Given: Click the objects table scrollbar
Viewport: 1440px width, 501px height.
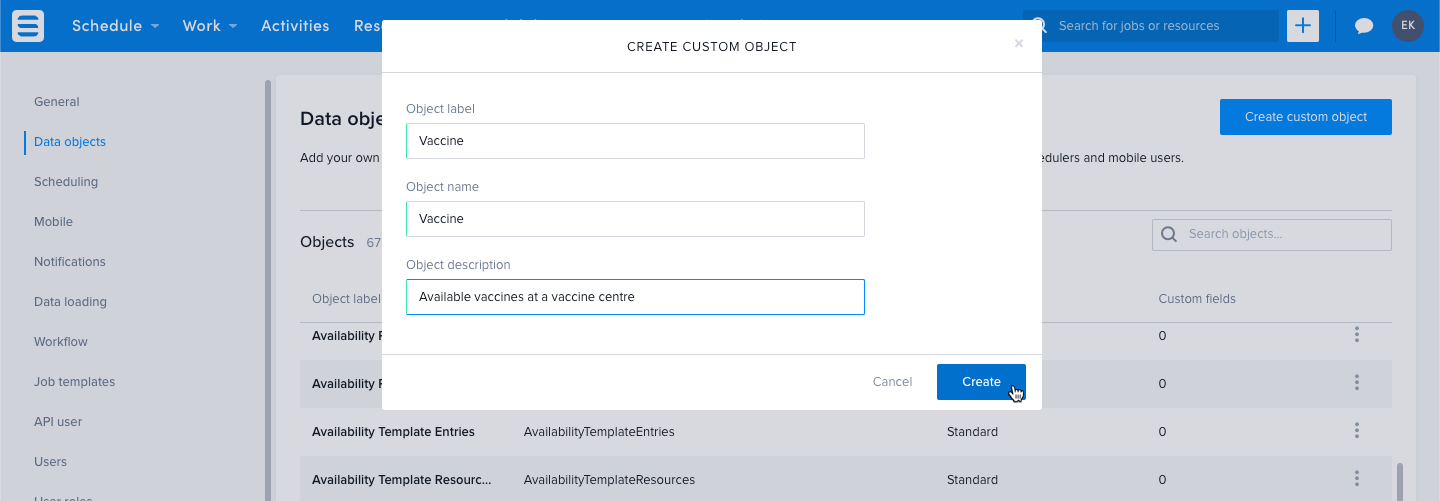Looking at the screenshot, I should pyautogui.click(x=1400, y=480).
